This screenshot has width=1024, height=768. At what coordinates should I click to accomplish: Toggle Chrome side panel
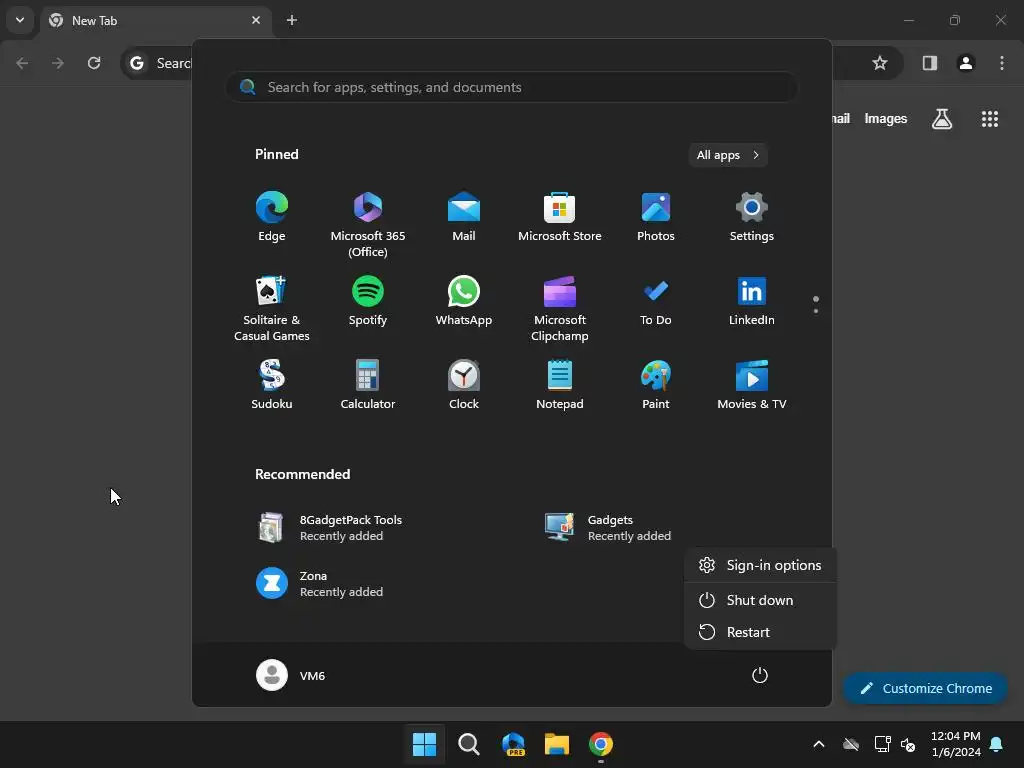point(929,63)
